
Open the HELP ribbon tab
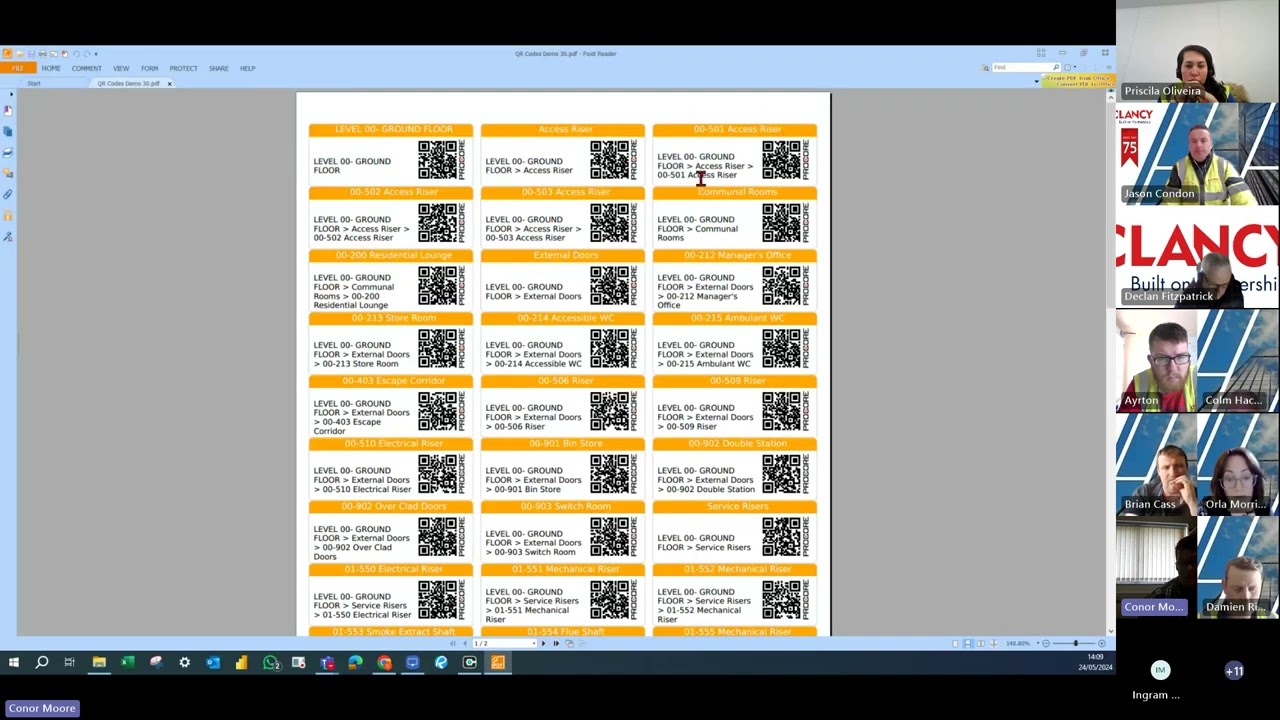tap(247, 68)
